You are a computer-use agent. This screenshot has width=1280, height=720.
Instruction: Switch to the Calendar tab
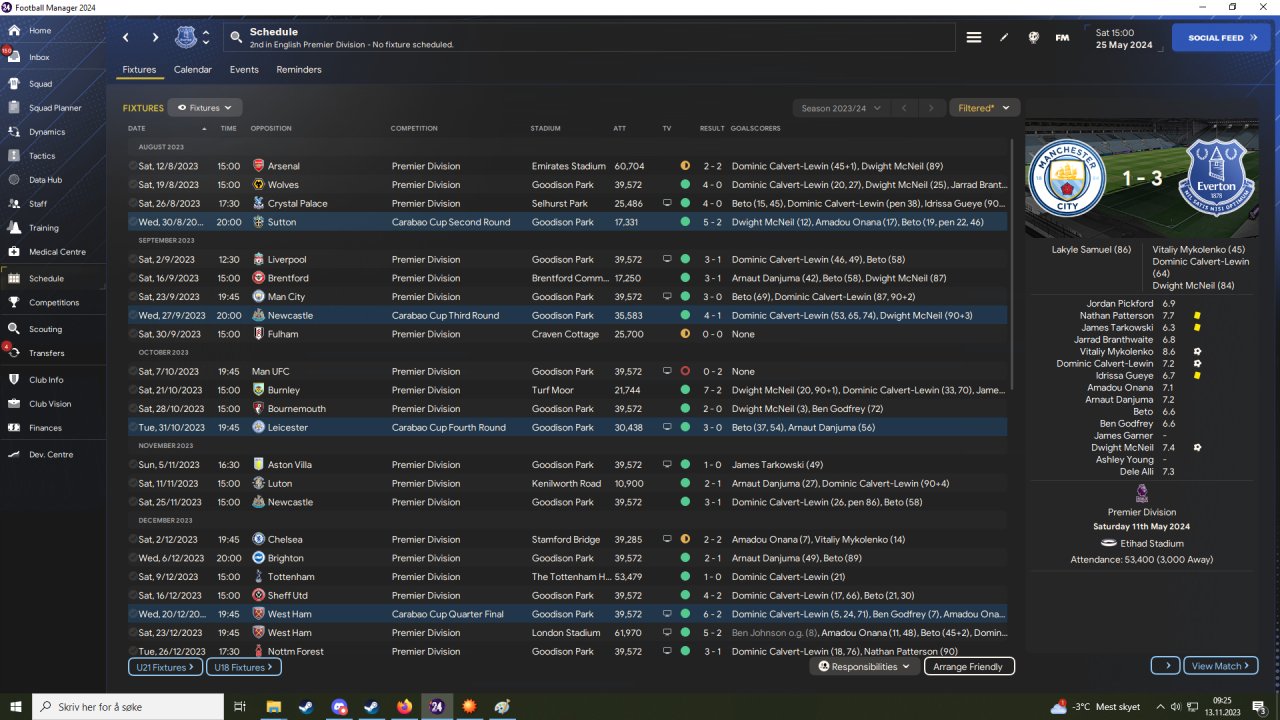pos(193,70)
